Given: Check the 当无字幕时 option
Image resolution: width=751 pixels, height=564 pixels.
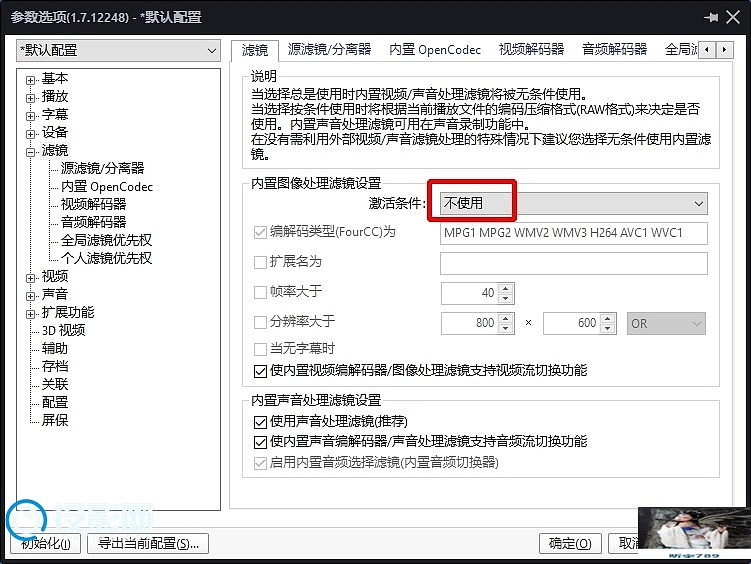Looking at the screenshot, I should (260, 349).
